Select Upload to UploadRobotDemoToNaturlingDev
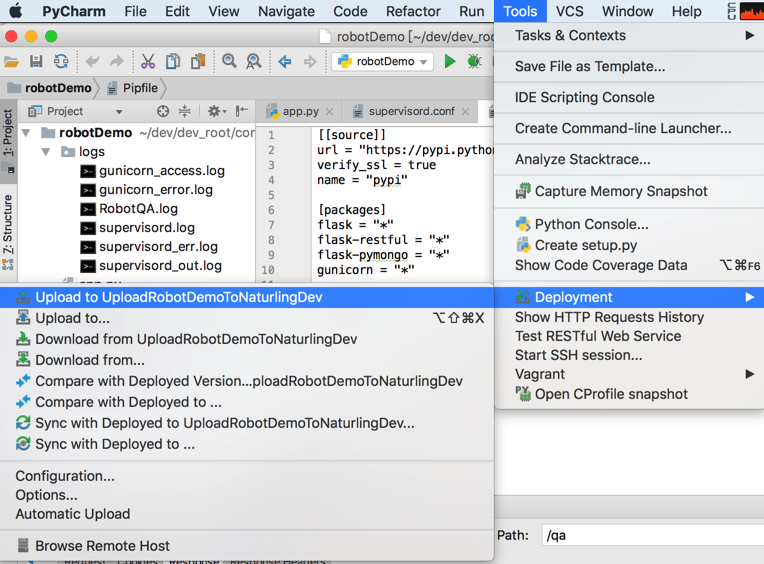The height and width of the screenshot is (564, 764). pos(247,297)
